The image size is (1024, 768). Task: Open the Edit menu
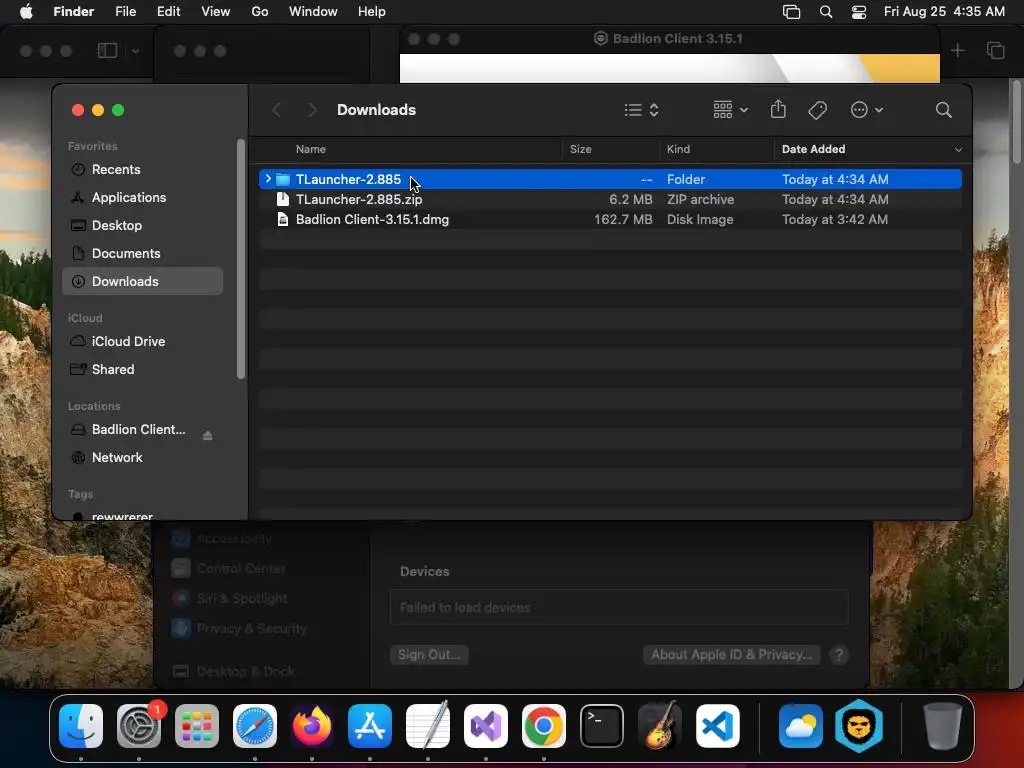[168, 12]
